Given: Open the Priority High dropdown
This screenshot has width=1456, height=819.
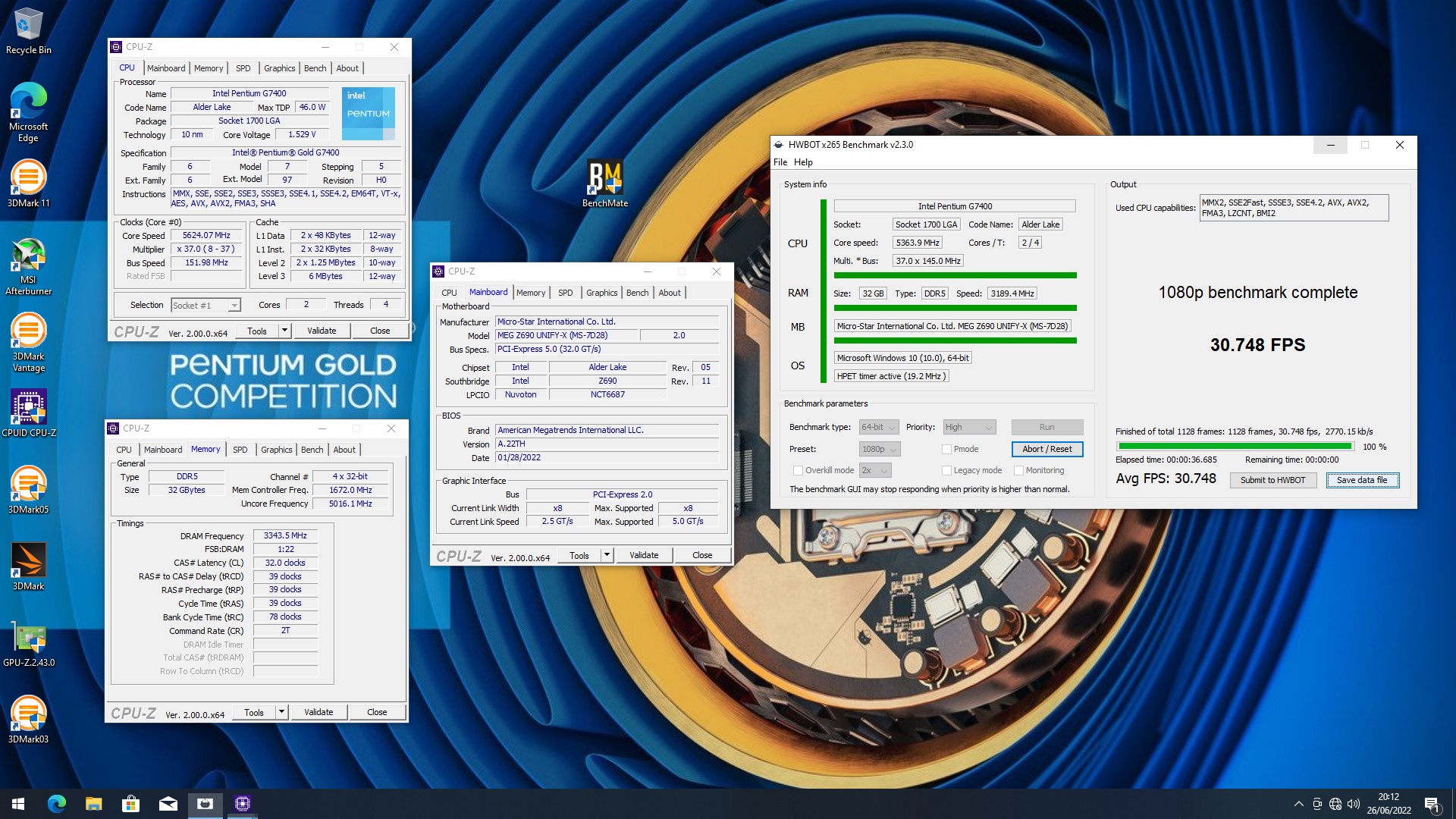Looking at the screenshot, I should 969,427.
